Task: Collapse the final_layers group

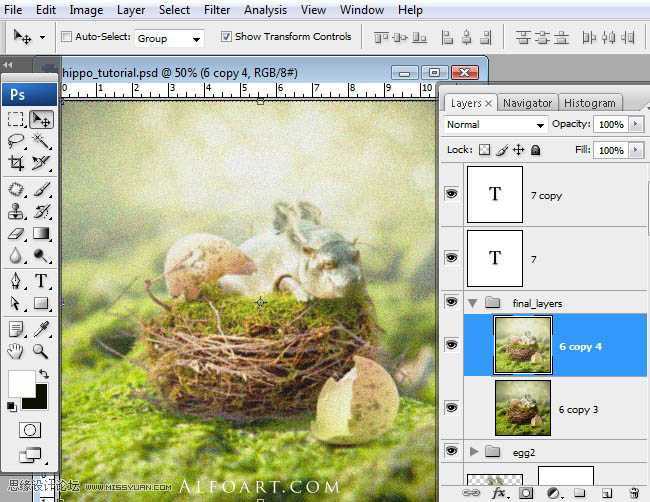Action: [472, 303]
